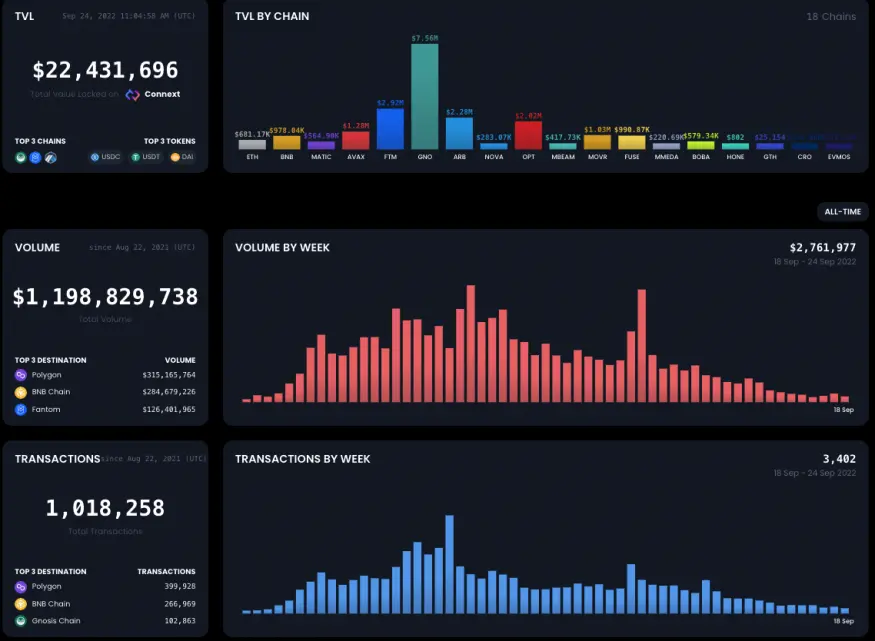Click the total transactions count 1,018,258
The image size is (875, 641).
[105, 508]
